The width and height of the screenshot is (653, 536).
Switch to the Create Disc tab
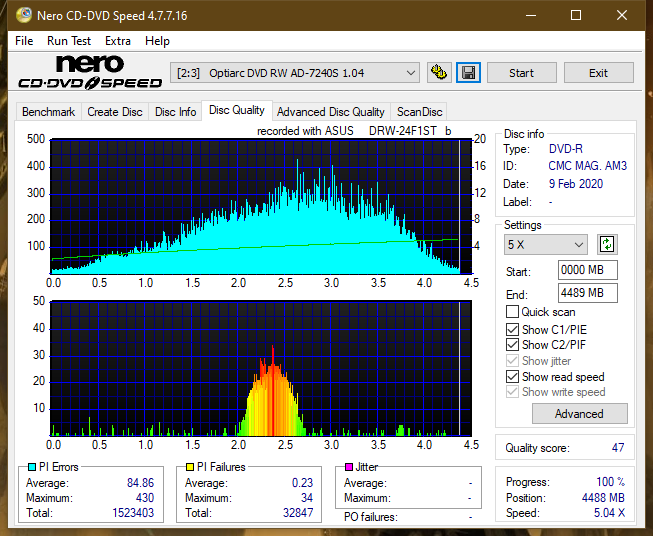pyautogui.click(x=115, y=112)
